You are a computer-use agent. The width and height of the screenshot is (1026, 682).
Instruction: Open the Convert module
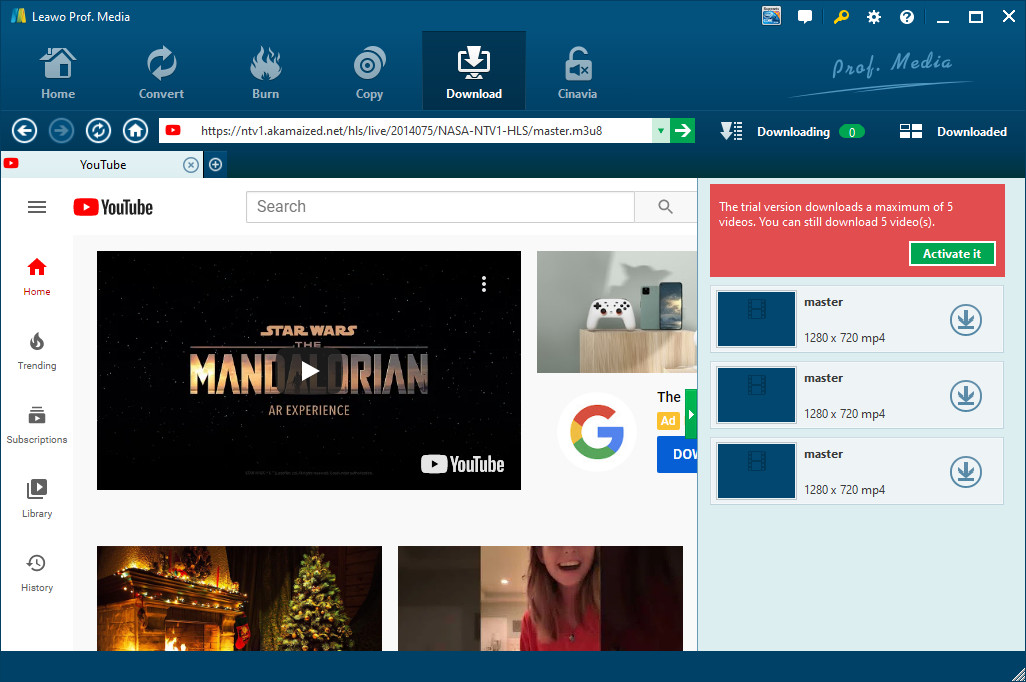click(161, 73)
